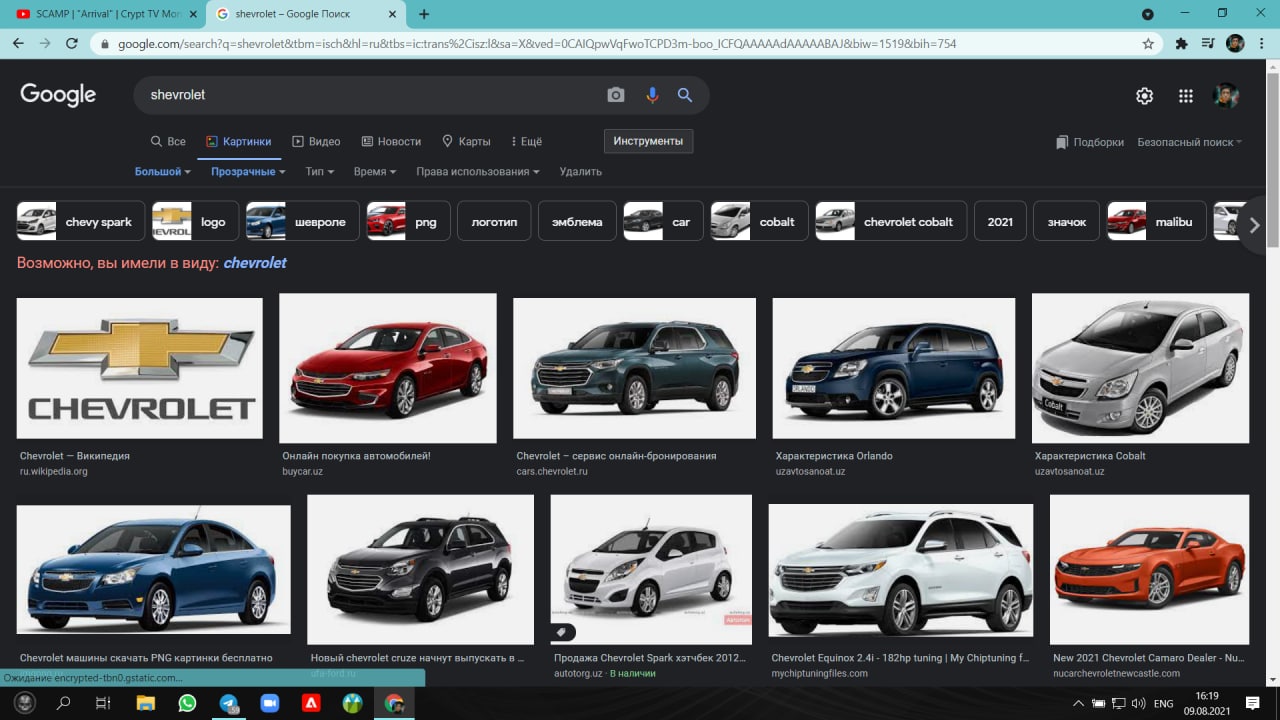Open Zoom from the taskbar
Screen dimensions: 1280x720
[x=269, y=703]
